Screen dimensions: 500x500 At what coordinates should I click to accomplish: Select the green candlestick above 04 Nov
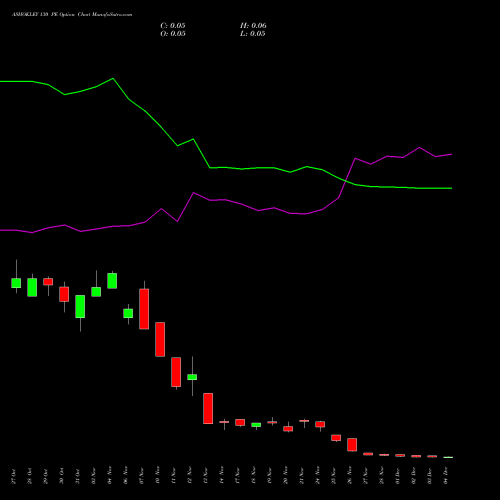point(112,281)
